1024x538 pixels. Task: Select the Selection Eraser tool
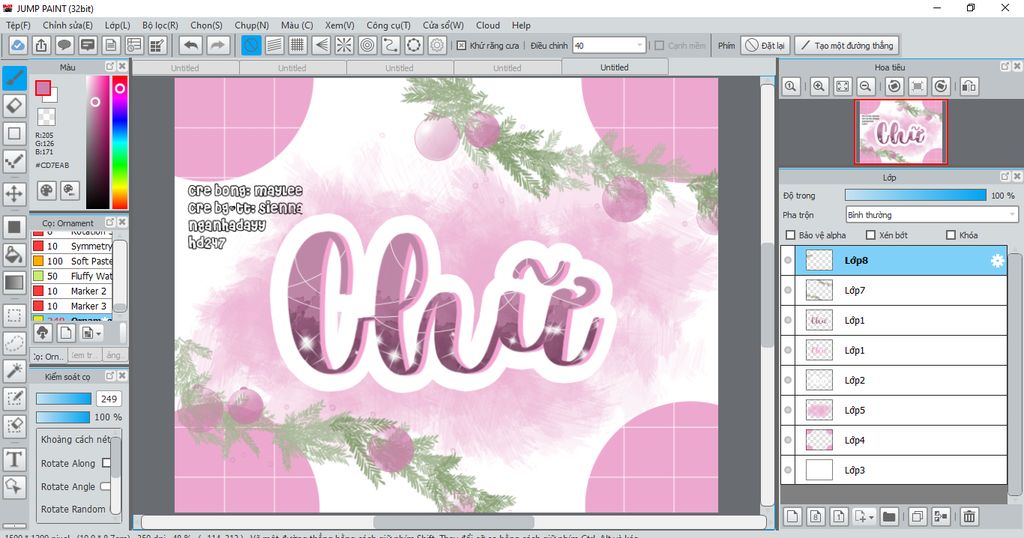click(x=14, y=426)
